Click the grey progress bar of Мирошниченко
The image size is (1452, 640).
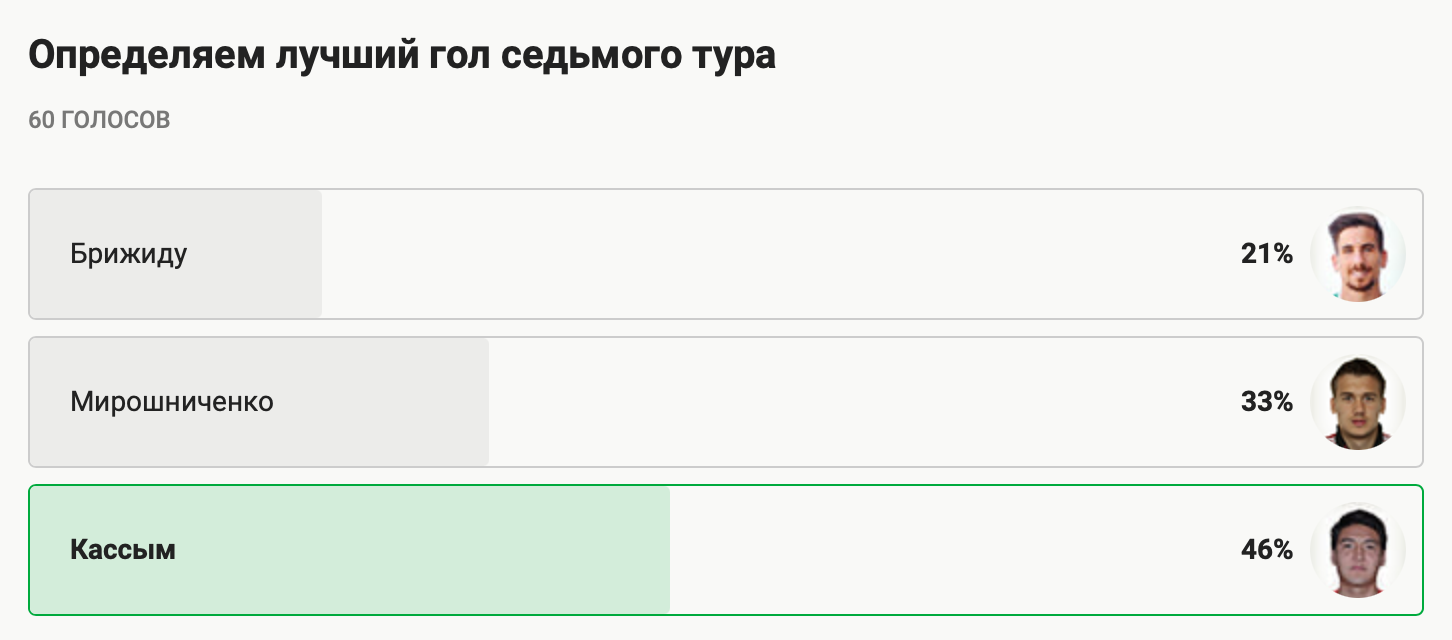point(259,402)
